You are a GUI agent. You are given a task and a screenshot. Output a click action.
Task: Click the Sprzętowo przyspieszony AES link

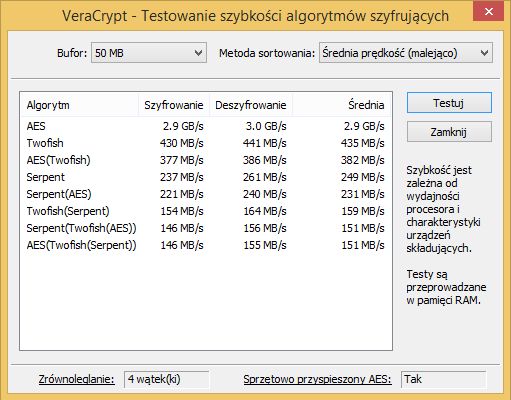[317, 379]
